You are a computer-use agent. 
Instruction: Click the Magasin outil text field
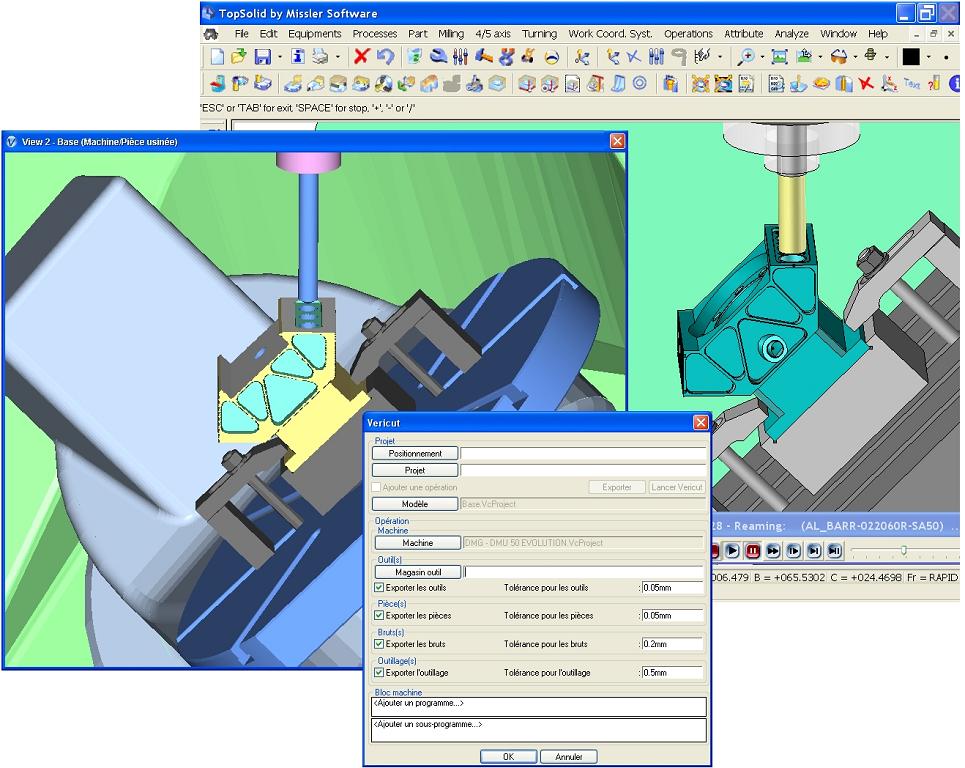click(583, 572)
